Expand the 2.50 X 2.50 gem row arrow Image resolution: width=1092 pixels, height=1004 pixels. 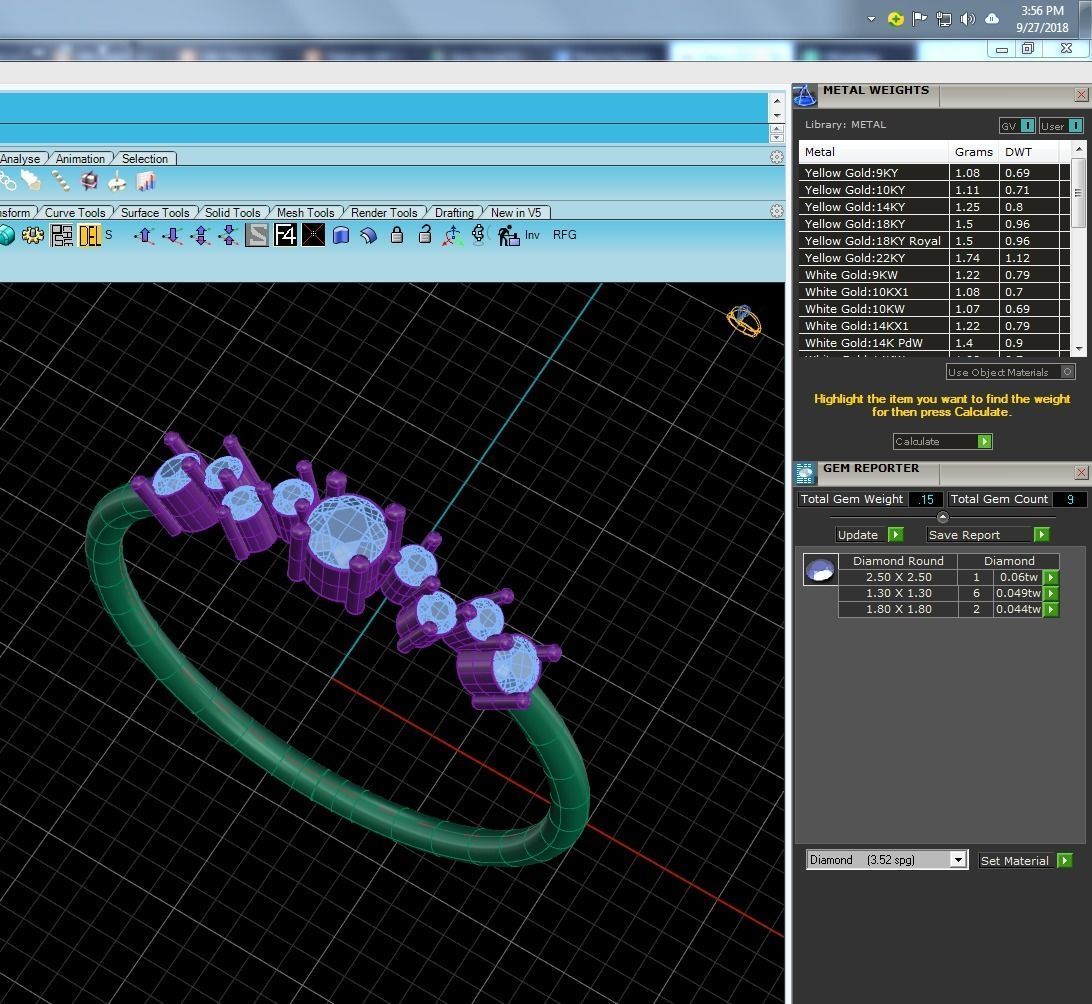coord(1051,577)
